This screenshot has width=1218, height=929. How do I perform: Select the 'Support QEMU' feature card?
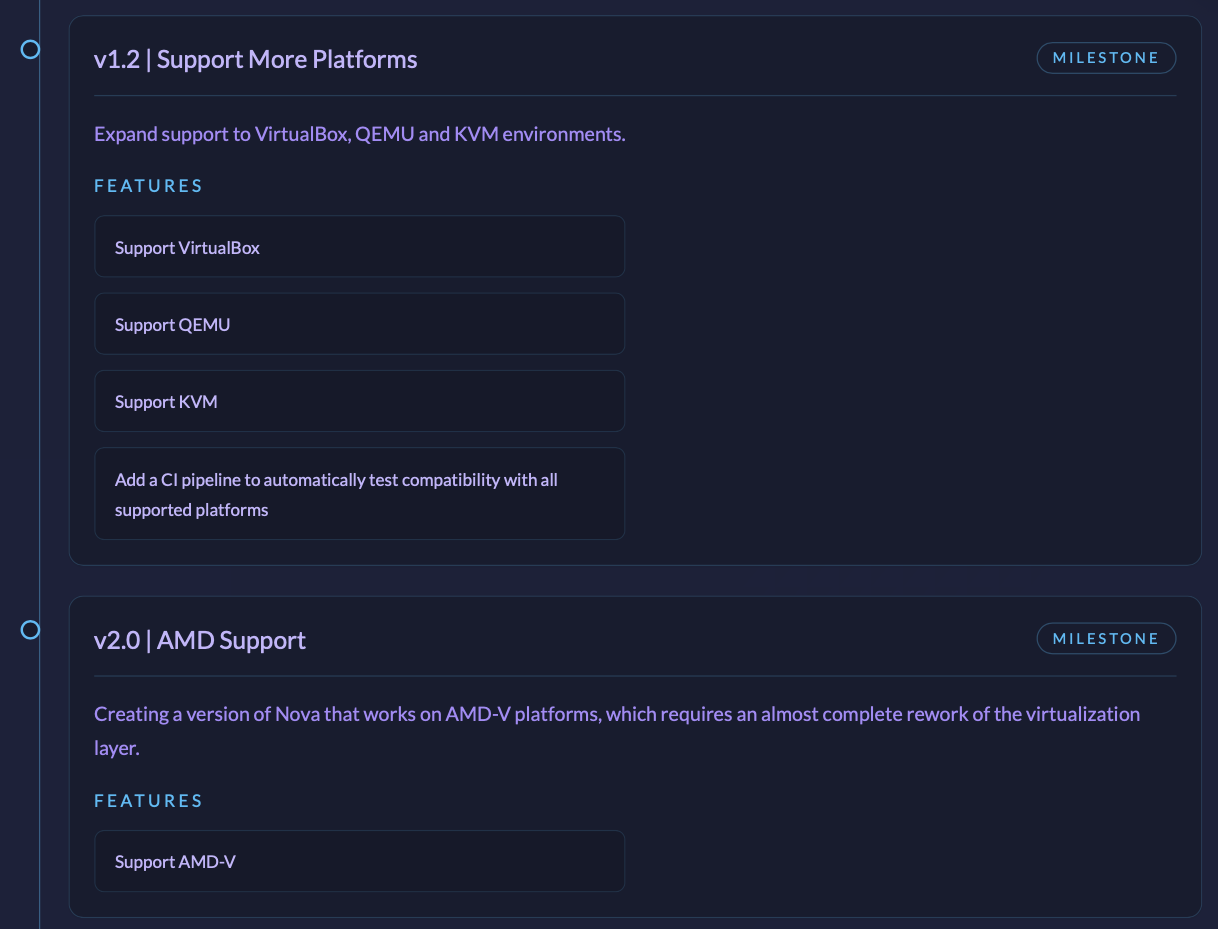359,324
